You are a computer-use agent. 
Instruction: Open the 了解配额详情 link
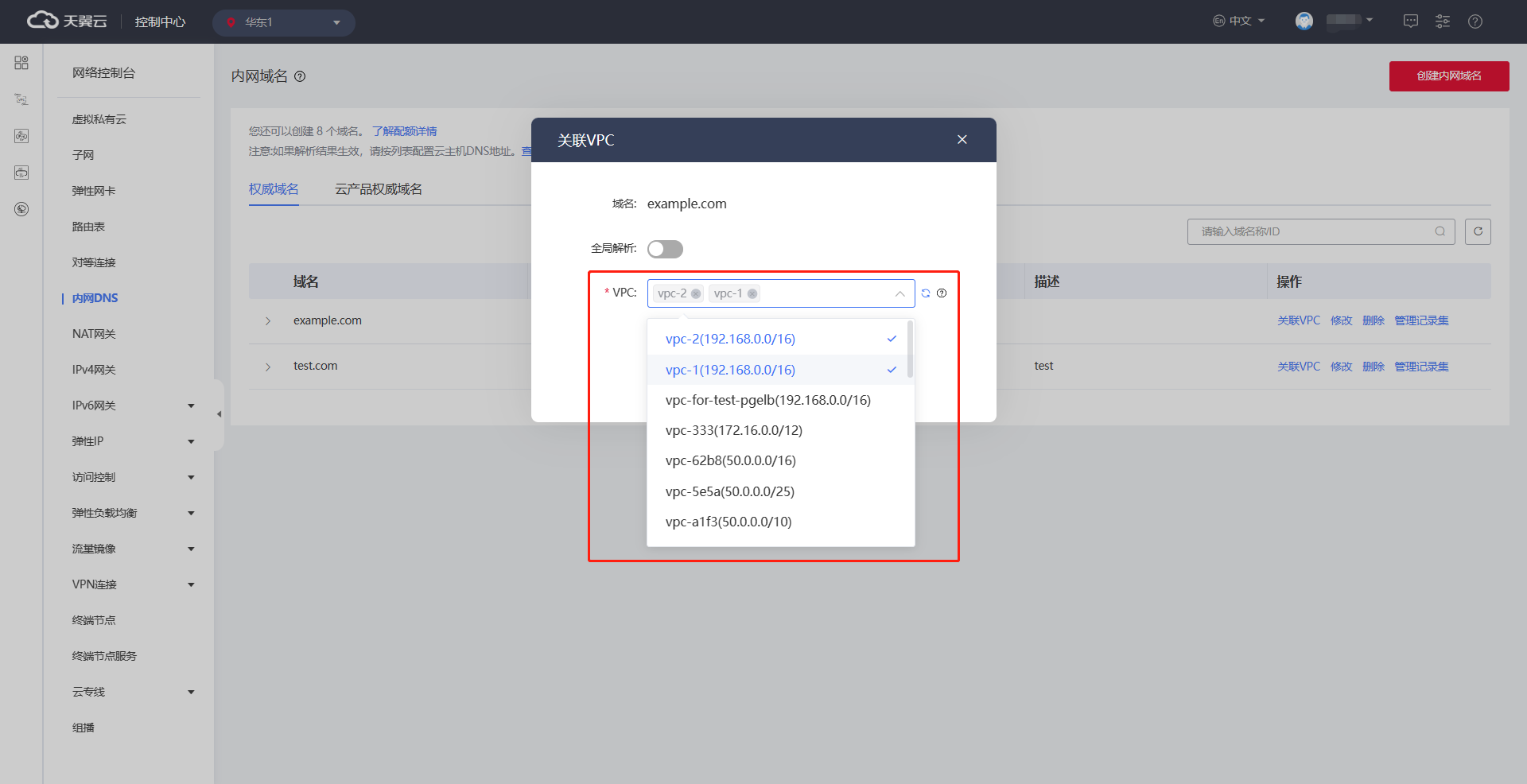(404, 131)
